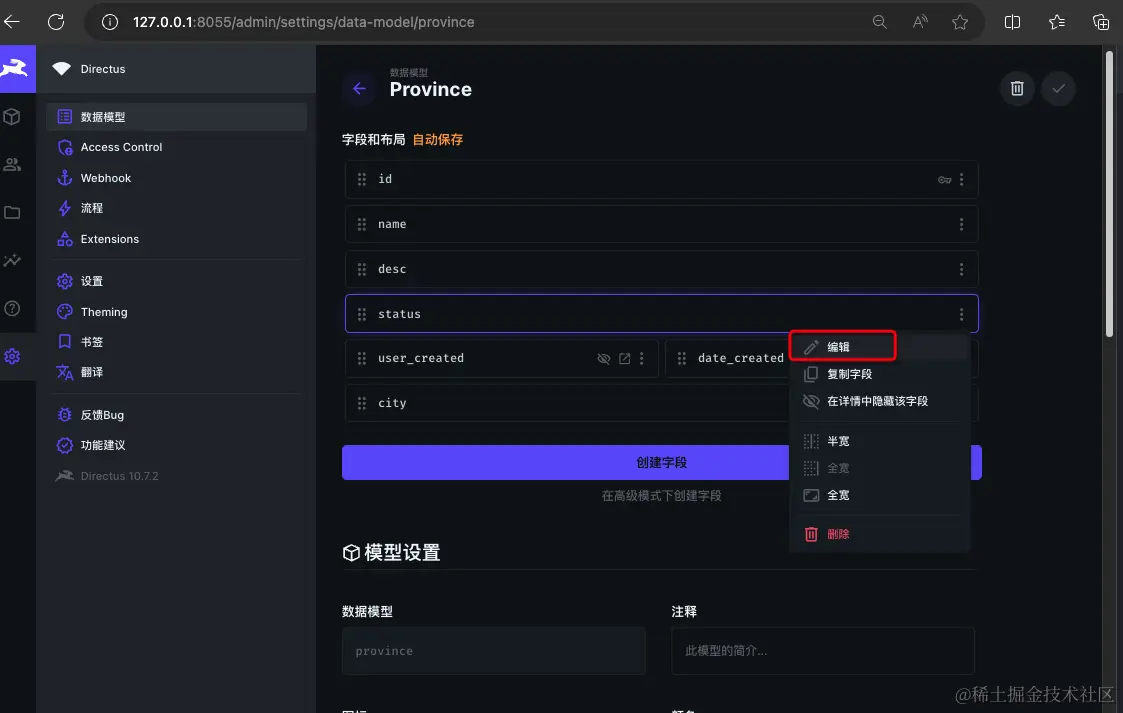The height and width of the screenshot is (713, 1123).
Task: Open the Settings gear module icon
Action: coord(12,356)
